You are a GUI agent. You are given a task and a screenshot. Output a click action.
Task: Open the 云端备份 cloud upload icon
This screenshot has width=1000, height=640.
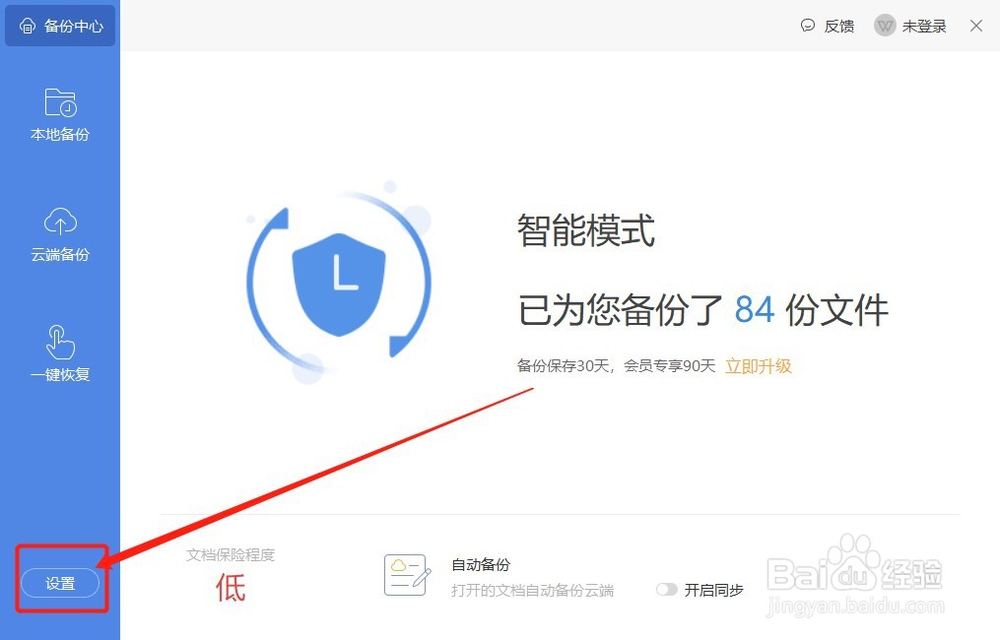point(61,221)
